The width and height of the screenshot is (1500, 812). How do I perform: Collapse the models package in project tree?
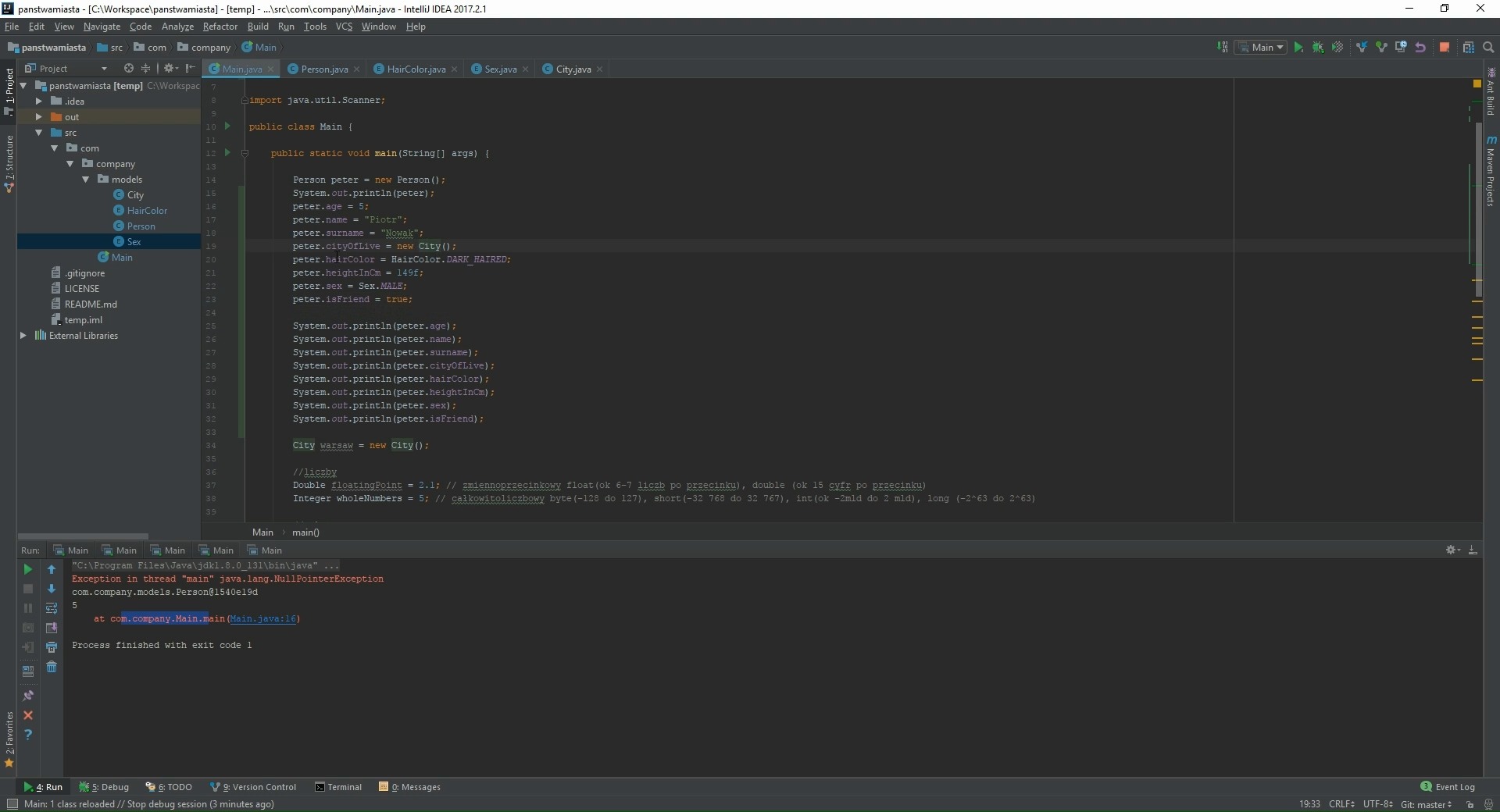tap(86, 179)
